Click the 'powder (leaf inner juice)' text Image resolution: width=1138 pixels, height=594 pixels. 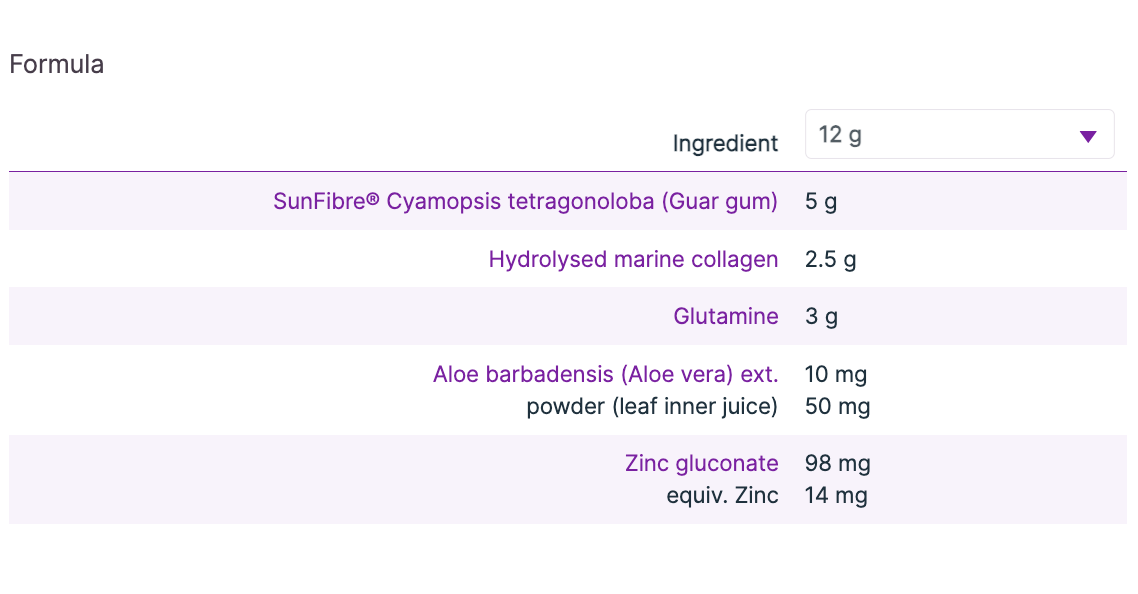click(x=652, y=407)
